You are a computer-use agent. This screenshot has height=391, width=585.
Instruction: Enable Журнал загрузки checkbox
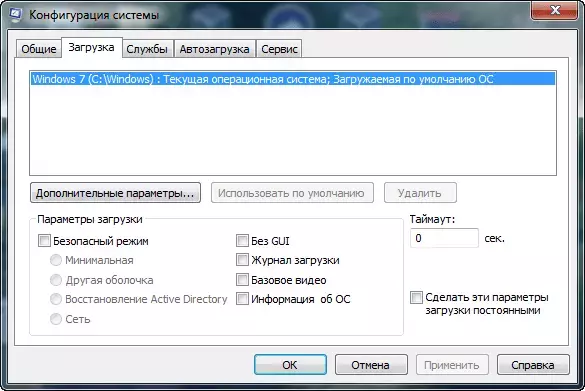tap(242, 260)
